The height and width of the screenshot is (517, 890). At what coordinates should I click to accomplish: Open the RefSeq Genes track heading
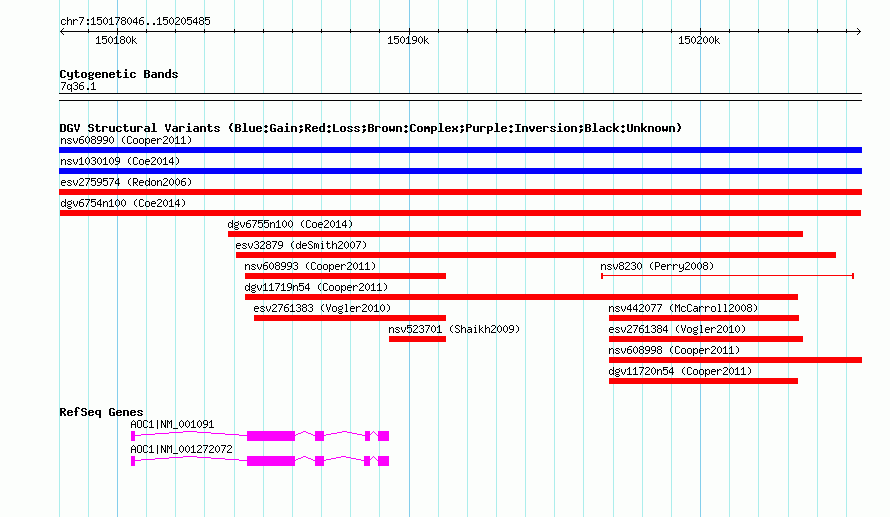click(x=101, y=412)
